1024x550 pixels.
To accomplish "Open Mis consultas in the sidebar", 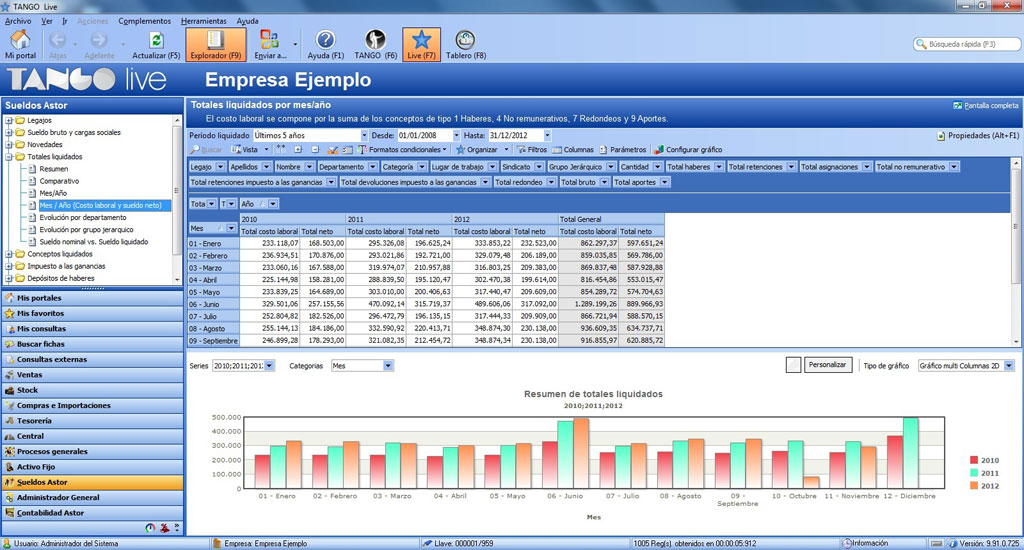I will tap(93, 329).
